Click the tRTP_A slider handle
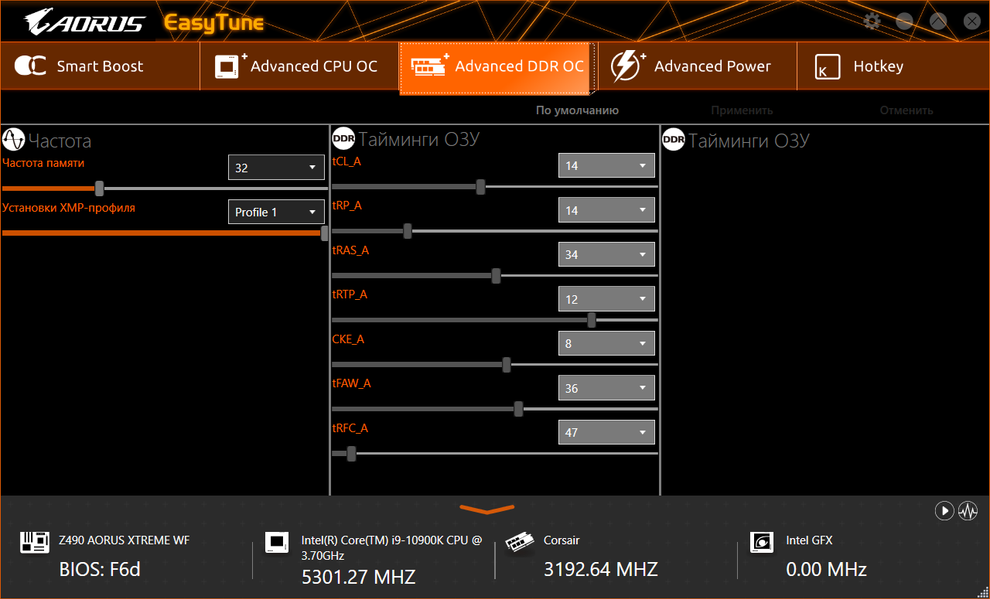The height and width of the screenshot is (599, 990). [592, 320]
